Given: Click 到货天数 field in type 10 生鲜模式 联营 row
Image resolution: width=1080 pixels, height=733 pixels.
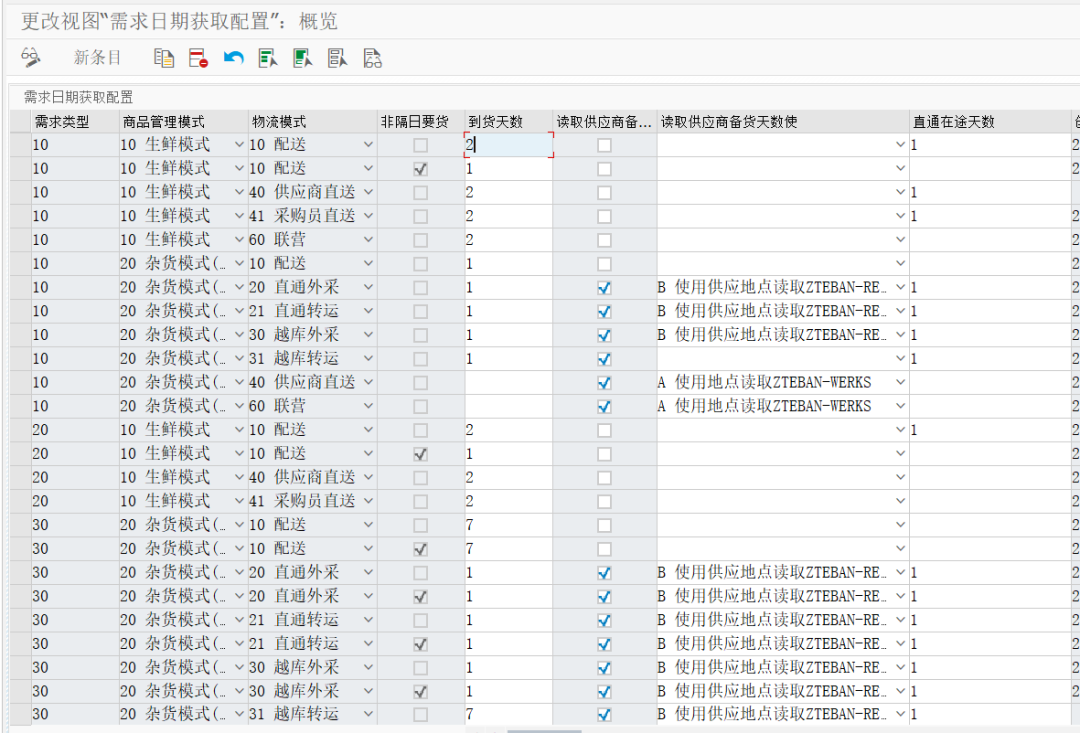Looking at the screenshot, I should 508,240.
